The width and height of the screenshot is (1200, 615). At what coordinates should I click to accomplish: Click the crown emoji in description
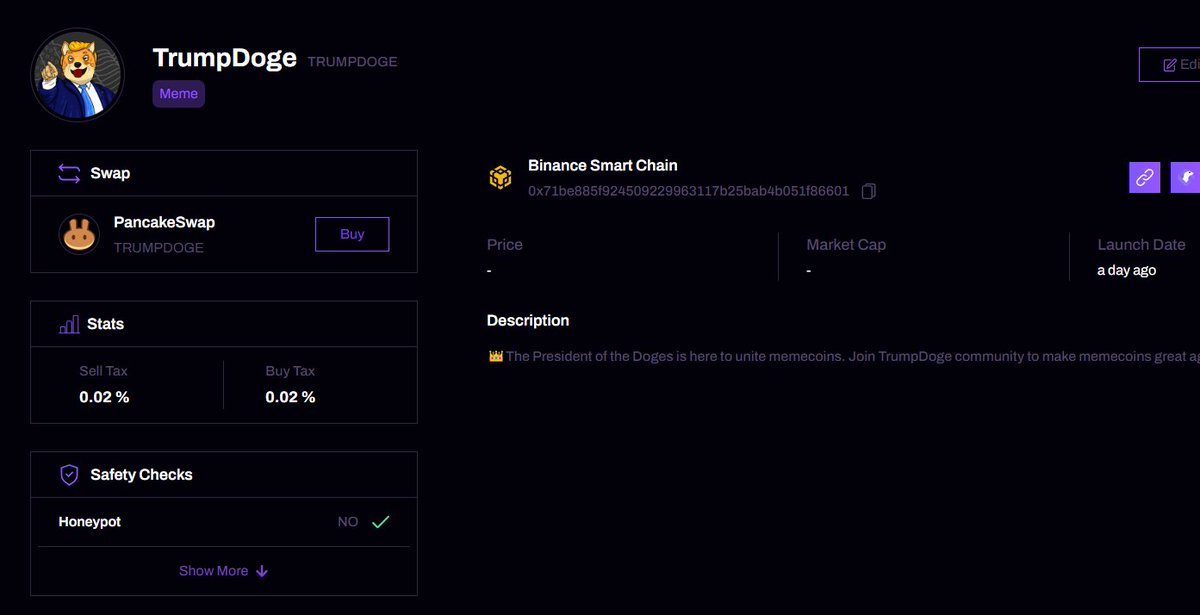coord(495,356)
